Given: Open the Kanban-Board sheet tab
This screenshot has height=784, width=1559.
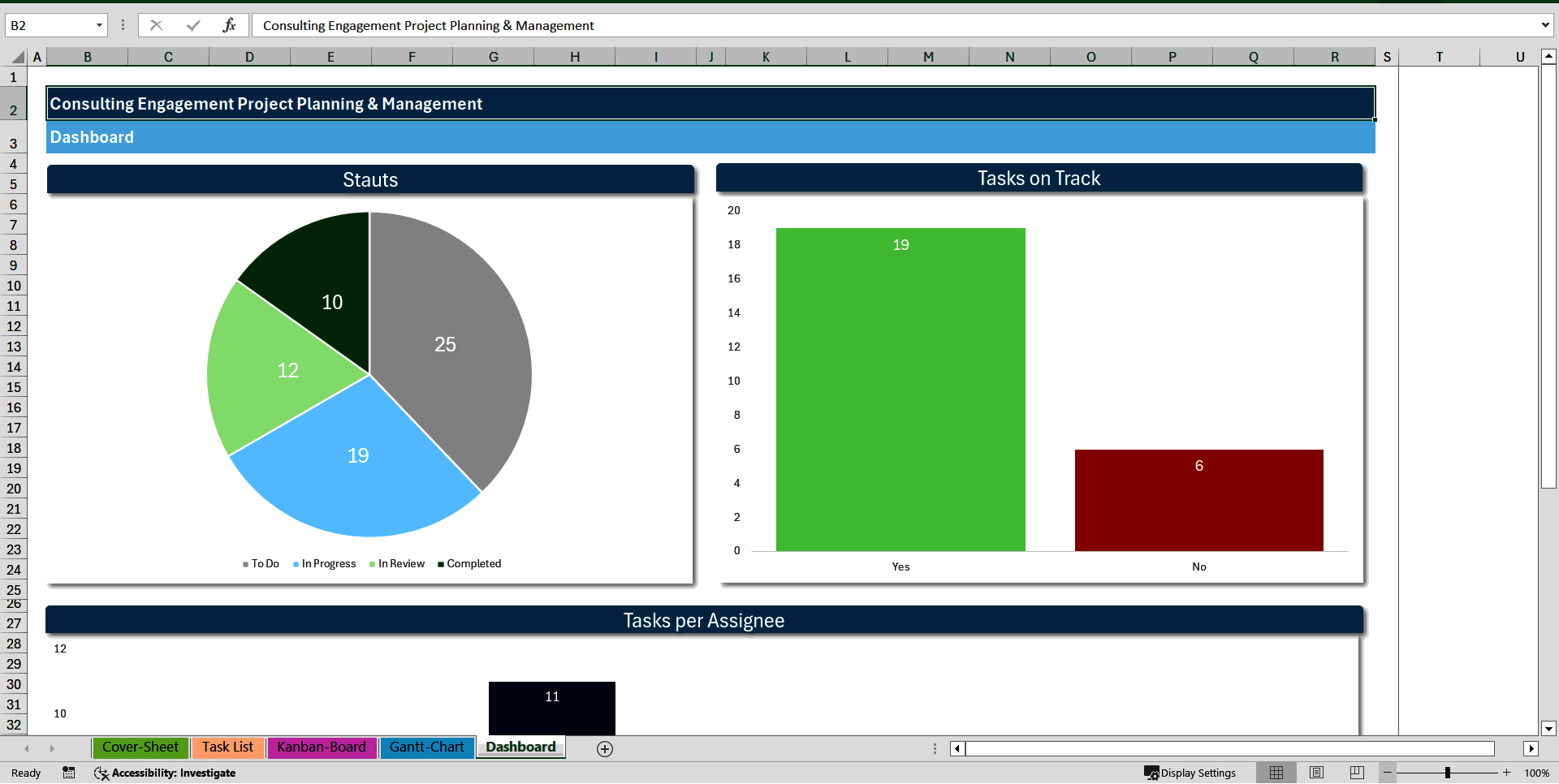Looking at the screenshot, I should tap(322, 747).
